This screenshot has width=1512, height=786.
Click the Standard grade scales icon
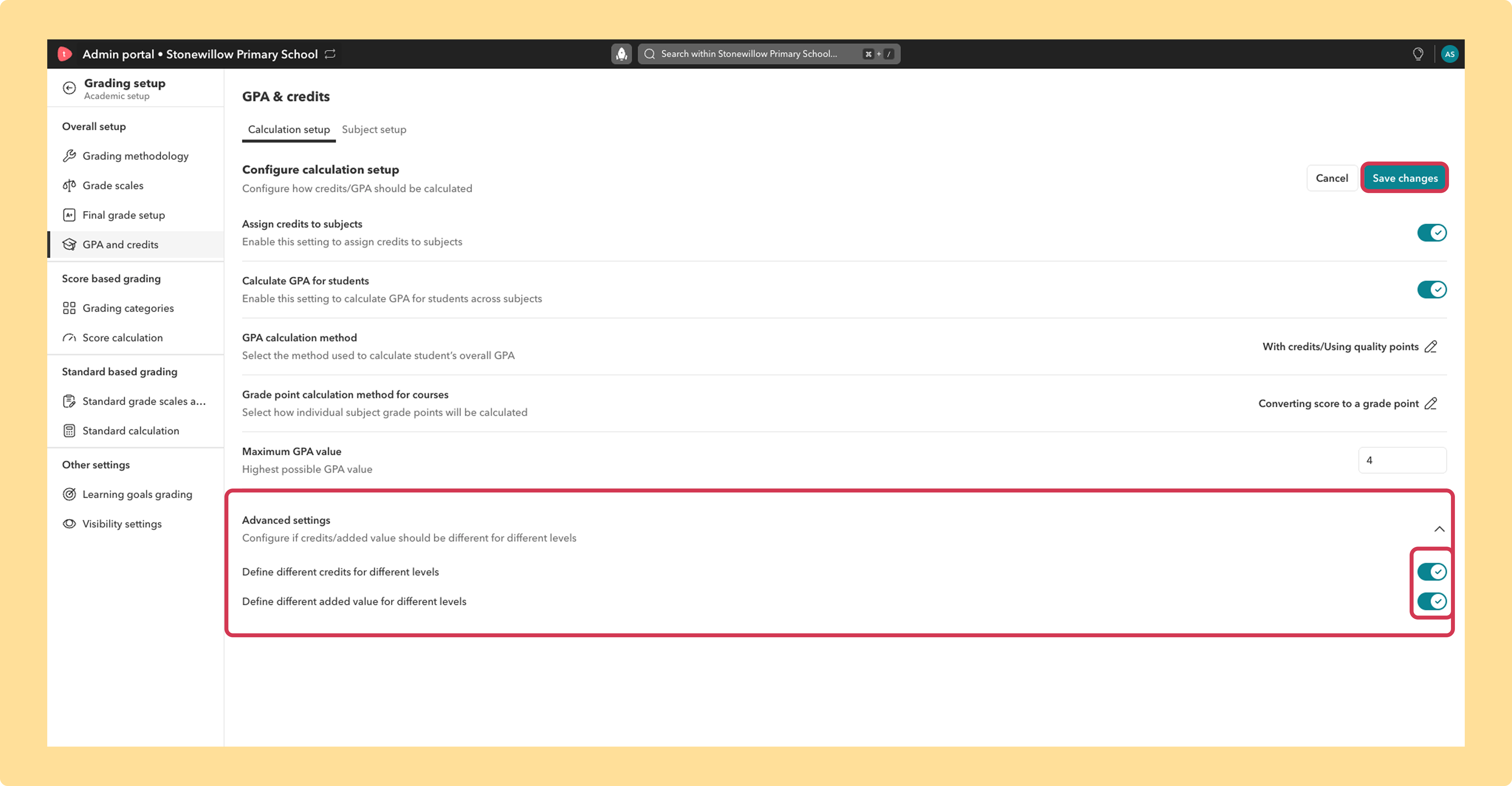(69, 401)
